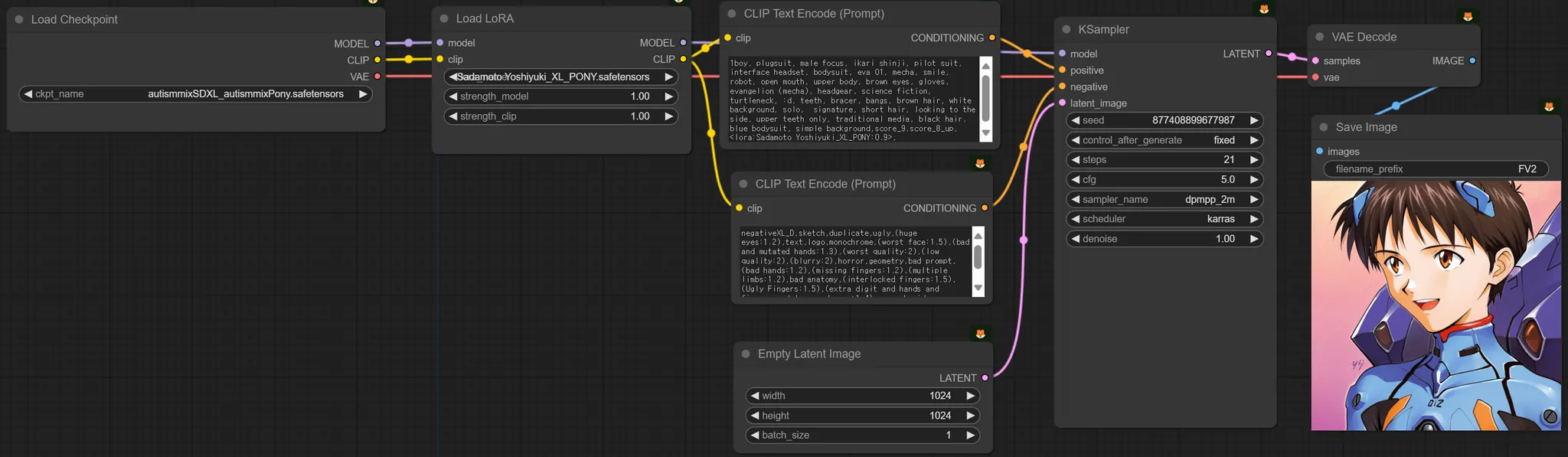Image resolution: width=1568 pixels, height=457 pixels.
Task: Click the scrollbar up arrow in negative prompt box
Action: (x=978, y=236)
